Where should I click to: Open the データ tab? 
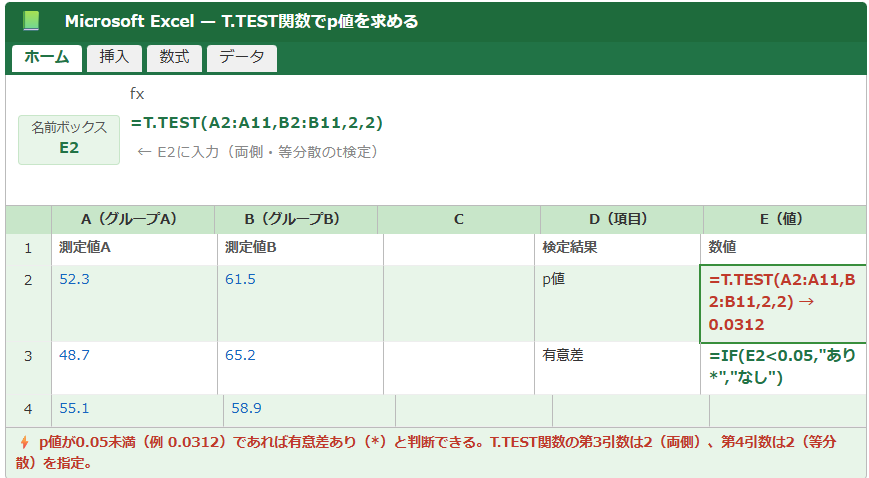241,58
